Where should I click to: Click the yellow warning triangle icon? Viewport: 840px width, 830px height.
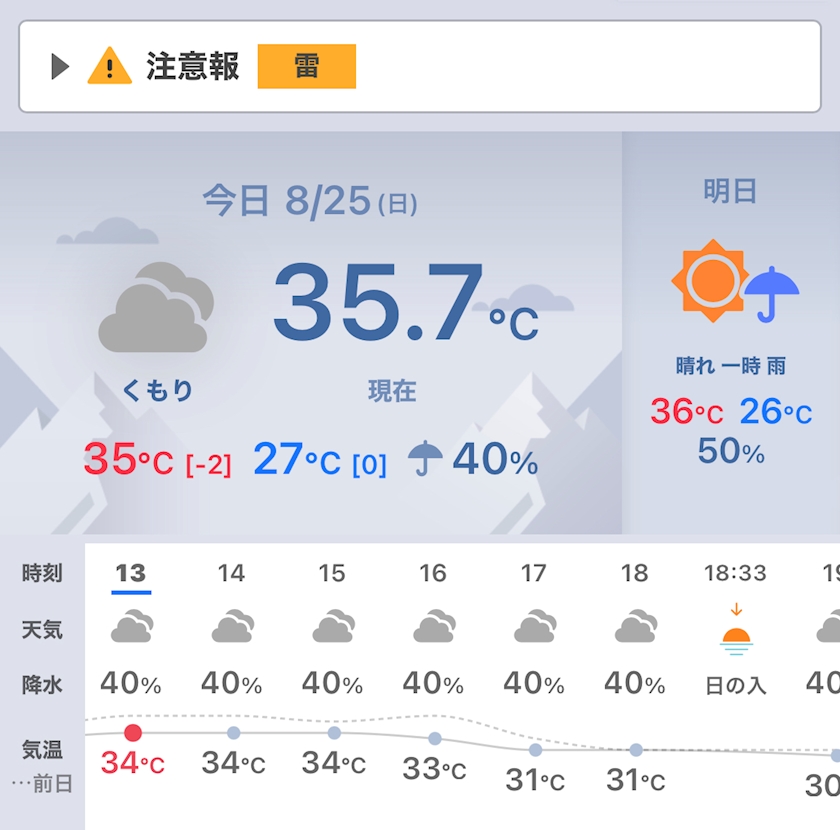coord(109,66)
